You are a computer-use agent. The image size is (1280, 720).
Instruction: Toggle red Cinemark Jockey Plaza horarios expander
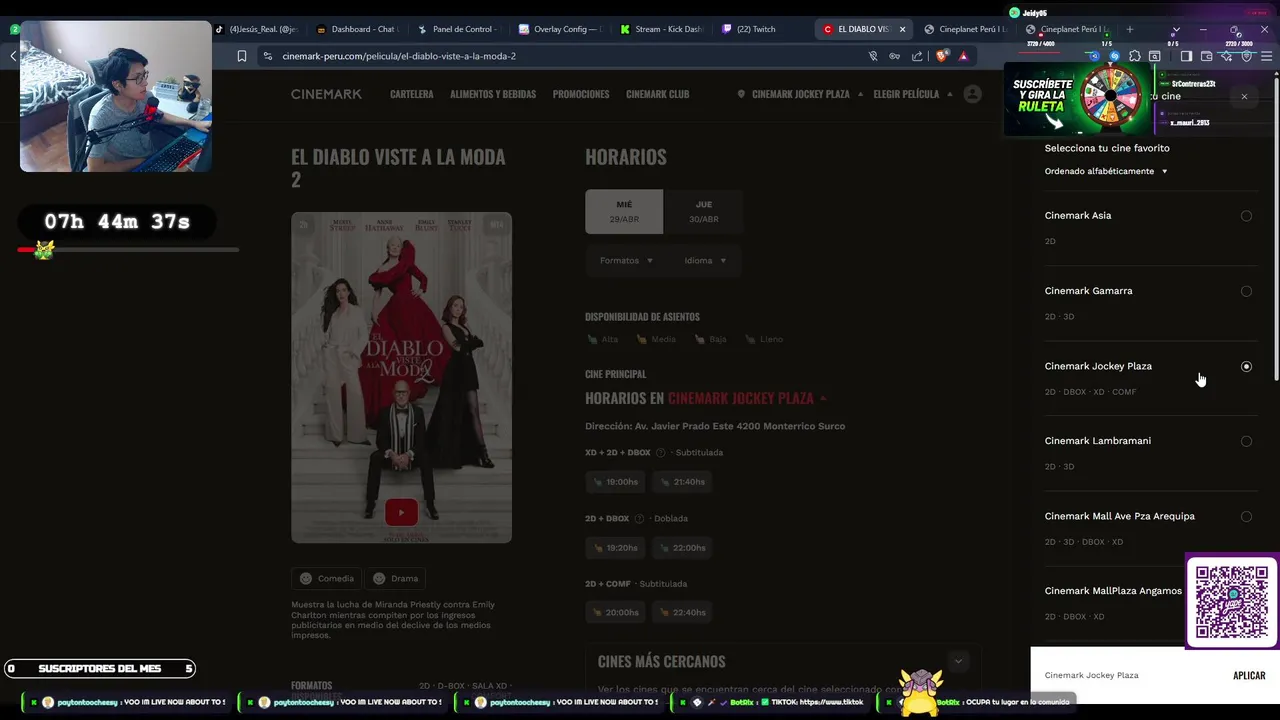[823, 398]
